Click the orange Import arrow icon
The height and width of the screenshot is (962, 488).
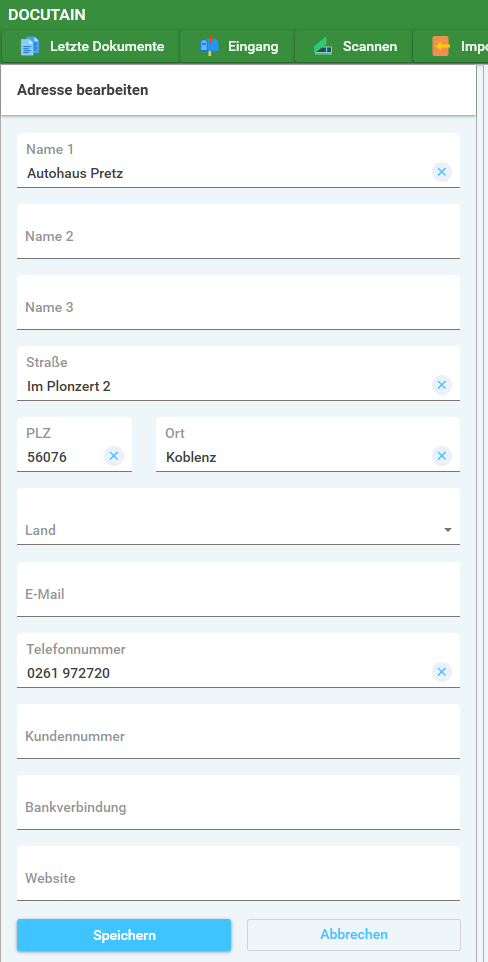(x=441, y=47)
